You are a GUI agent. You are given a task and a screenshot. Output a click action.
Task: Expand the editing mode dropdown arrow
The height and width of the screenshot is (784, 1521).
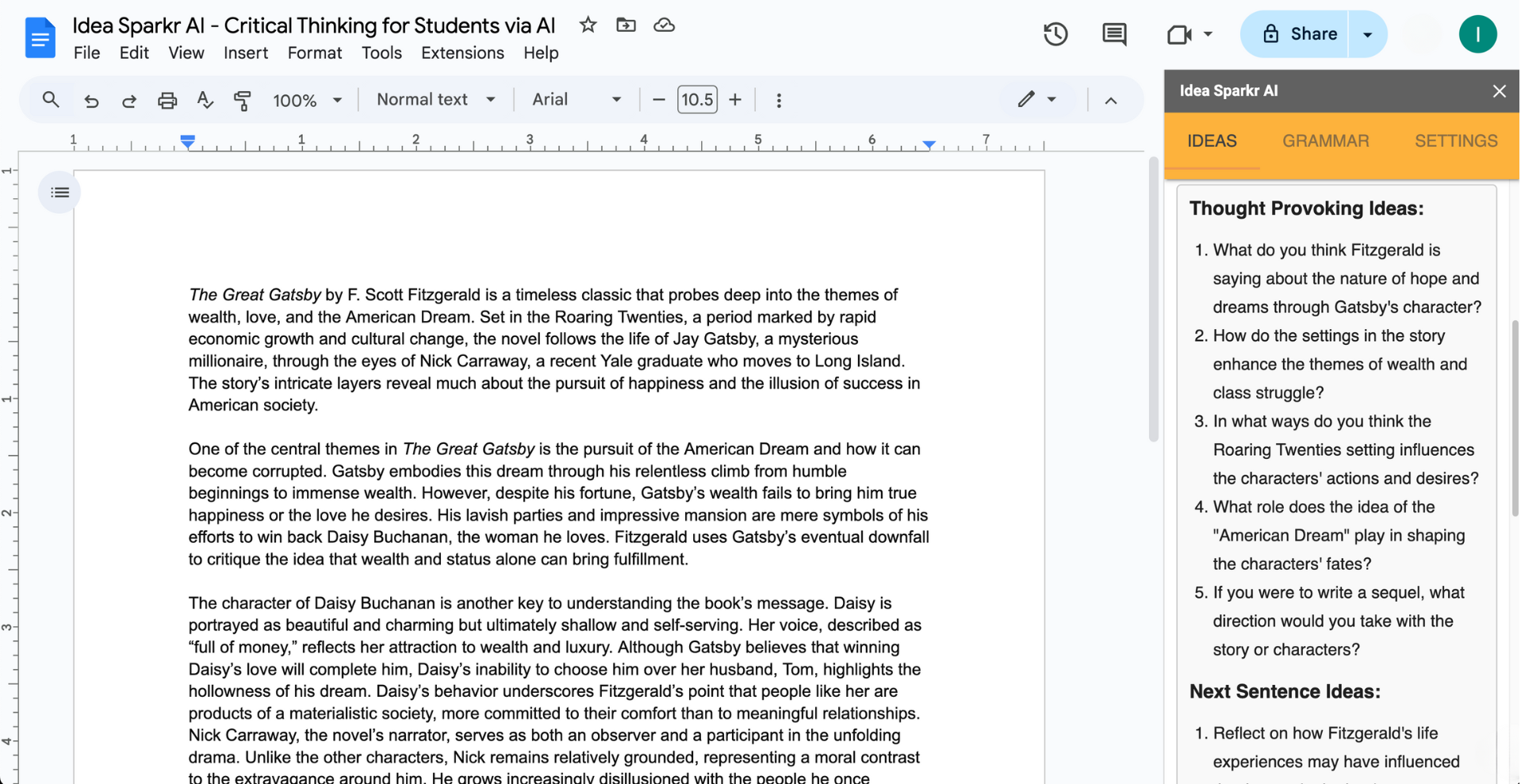tap(1052, 99)
